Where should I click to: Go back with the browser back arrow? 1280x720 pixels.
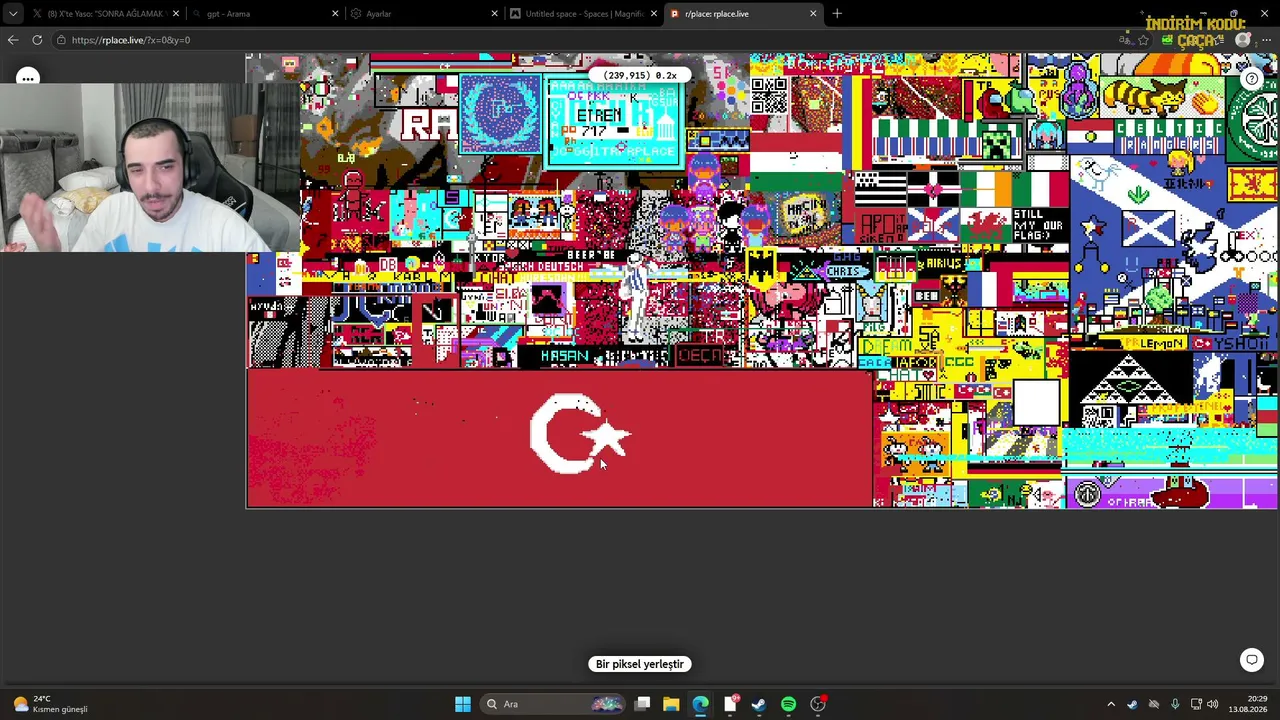[x=12, y=40]
